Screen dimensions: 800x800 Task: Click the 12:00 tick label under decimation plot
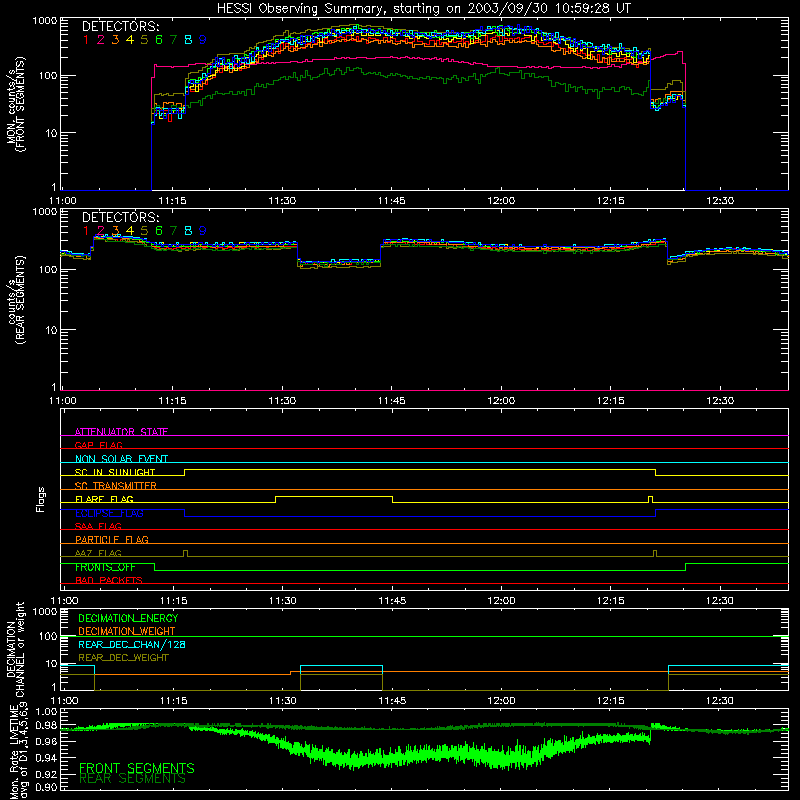pos(501,701)
